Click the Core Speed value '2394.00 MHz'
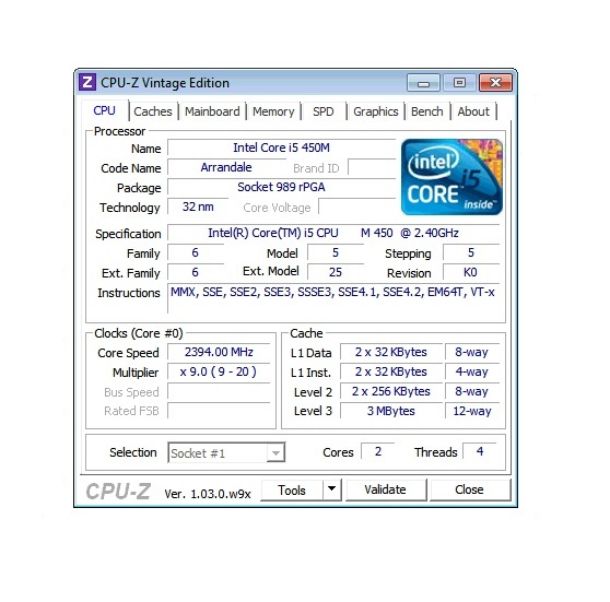This screenshot has height=602, width=610. click(x=219, y=352)
